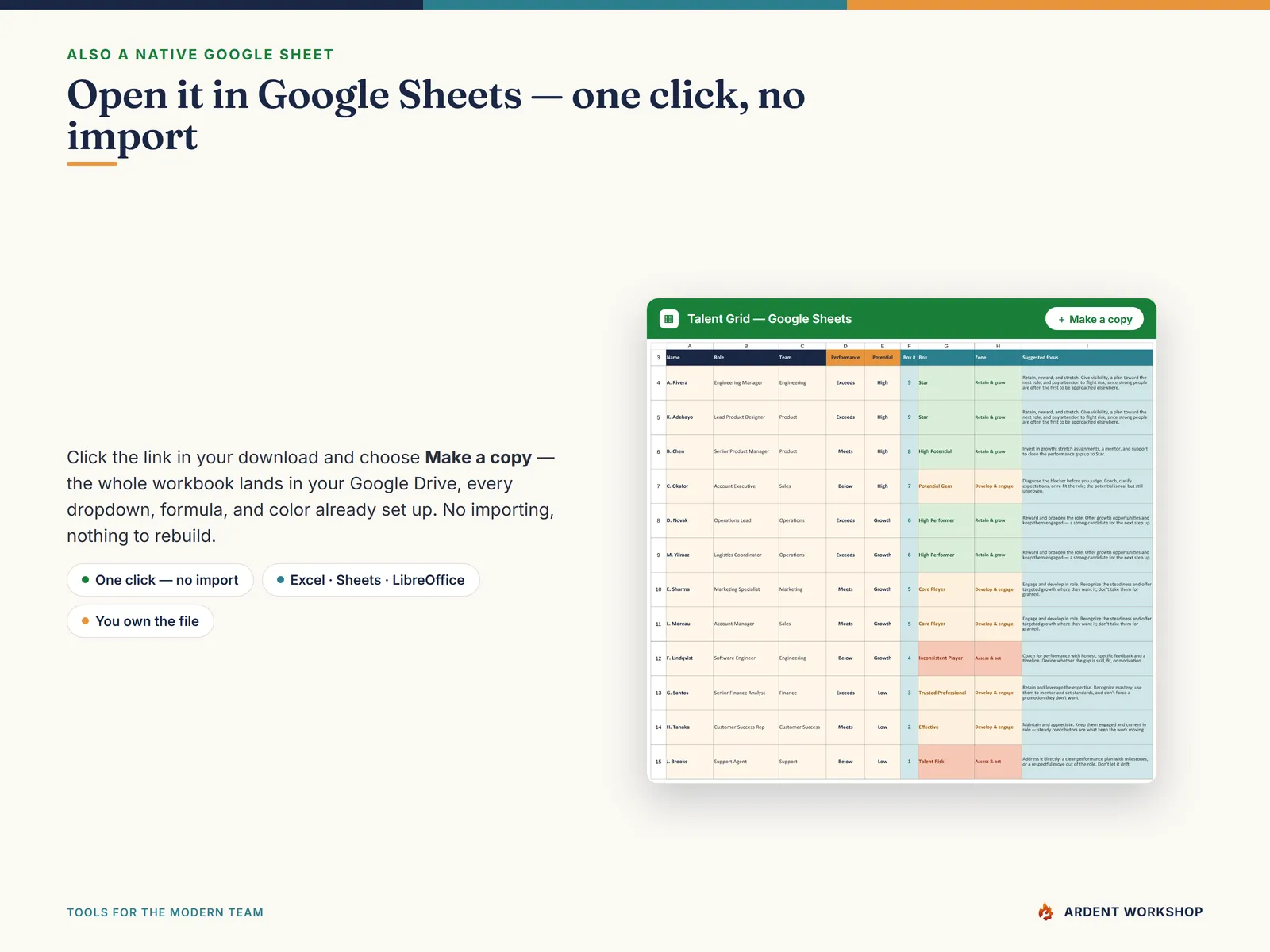Click the Customer Success team cell
The height and width of the screenshot is (952, 1270).
pos(802,727)
